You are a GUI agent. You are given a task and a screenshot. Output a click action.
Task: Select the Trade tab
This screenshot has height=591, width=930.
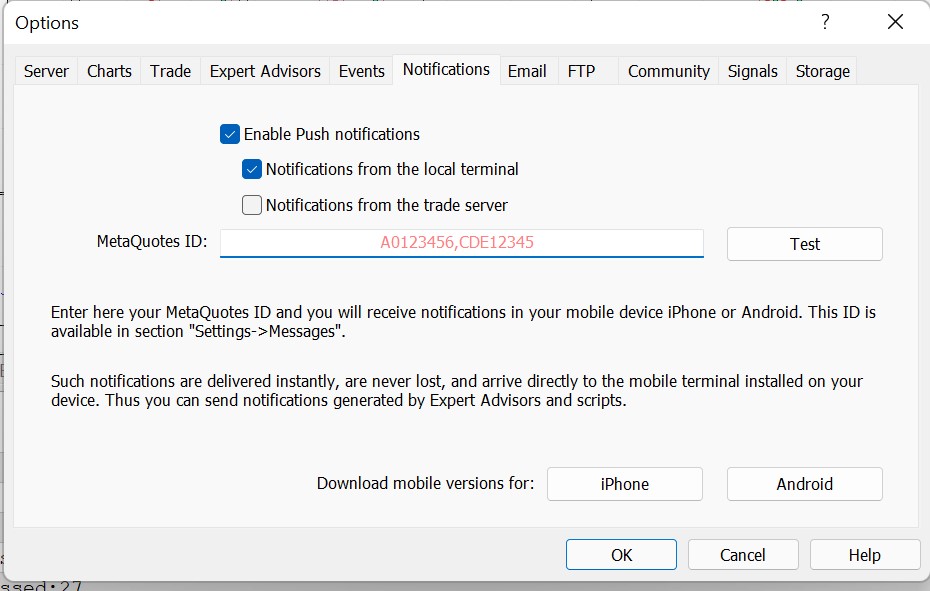[x=170, y=71]
